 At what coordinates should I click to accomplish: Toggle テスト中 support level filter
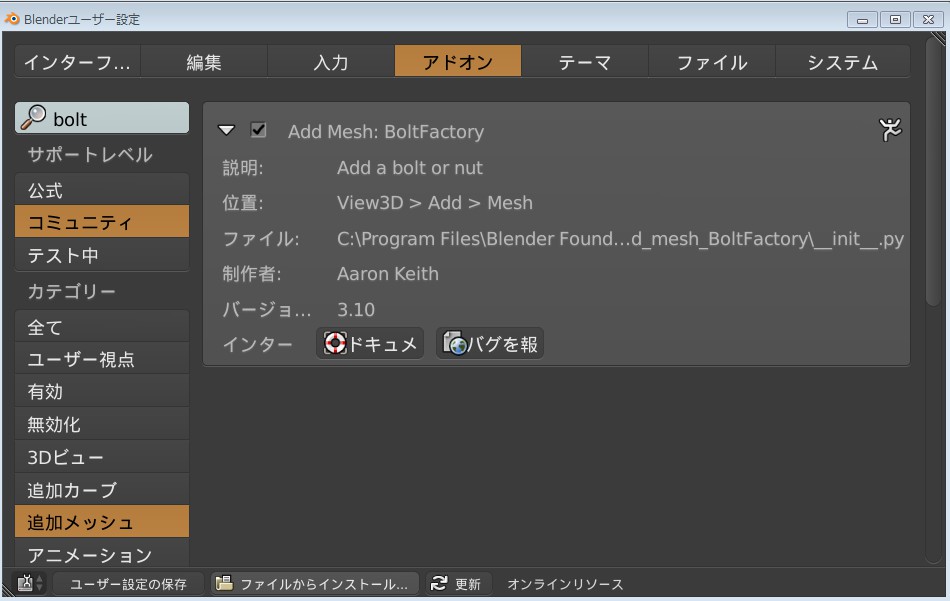pyautogui.click(x=102, y=254)
